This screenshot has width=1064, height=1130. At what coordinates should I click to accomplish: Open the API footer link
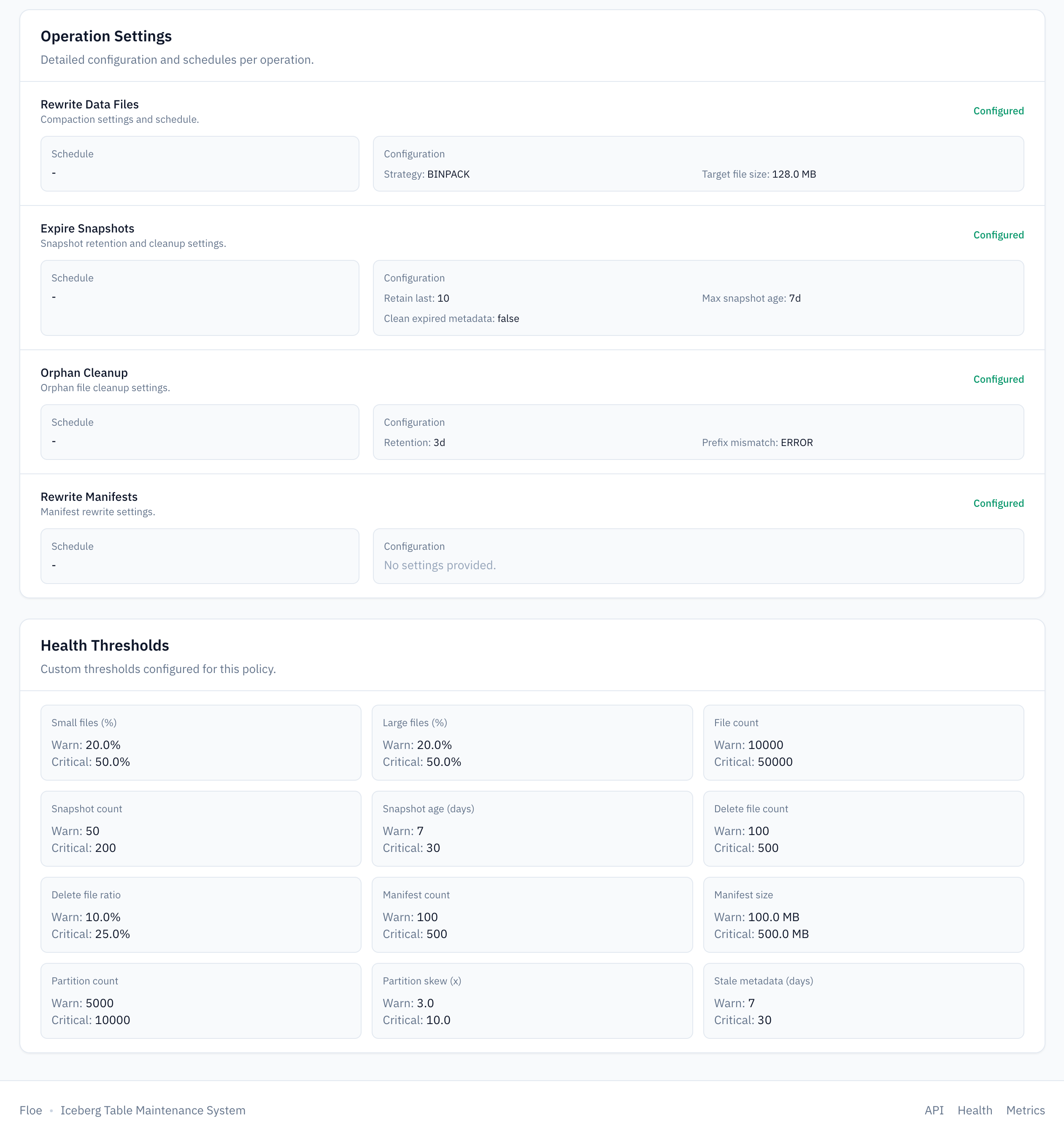pyautogui.click(x=934, y=1110)
